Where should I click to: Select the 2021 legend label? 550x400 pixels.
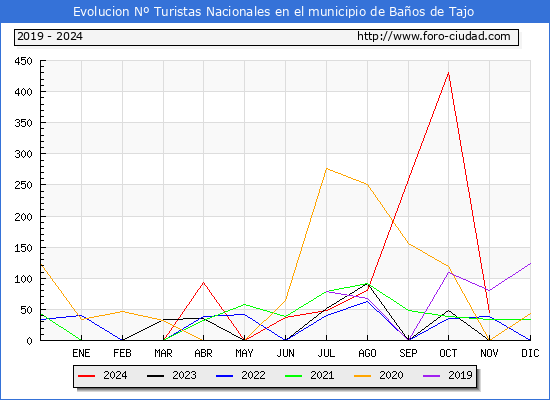(x=322, y=375)
